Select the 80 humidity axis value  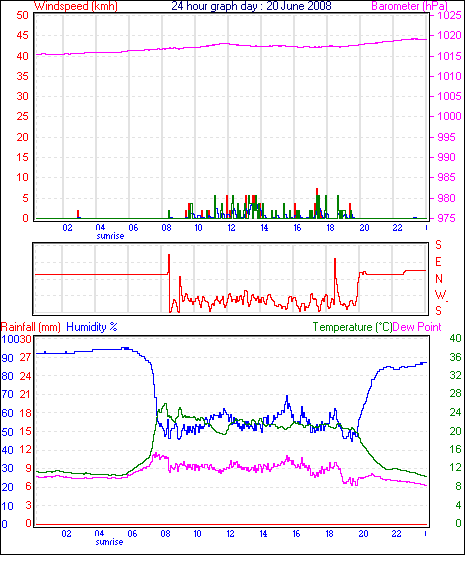coord(7,376)
